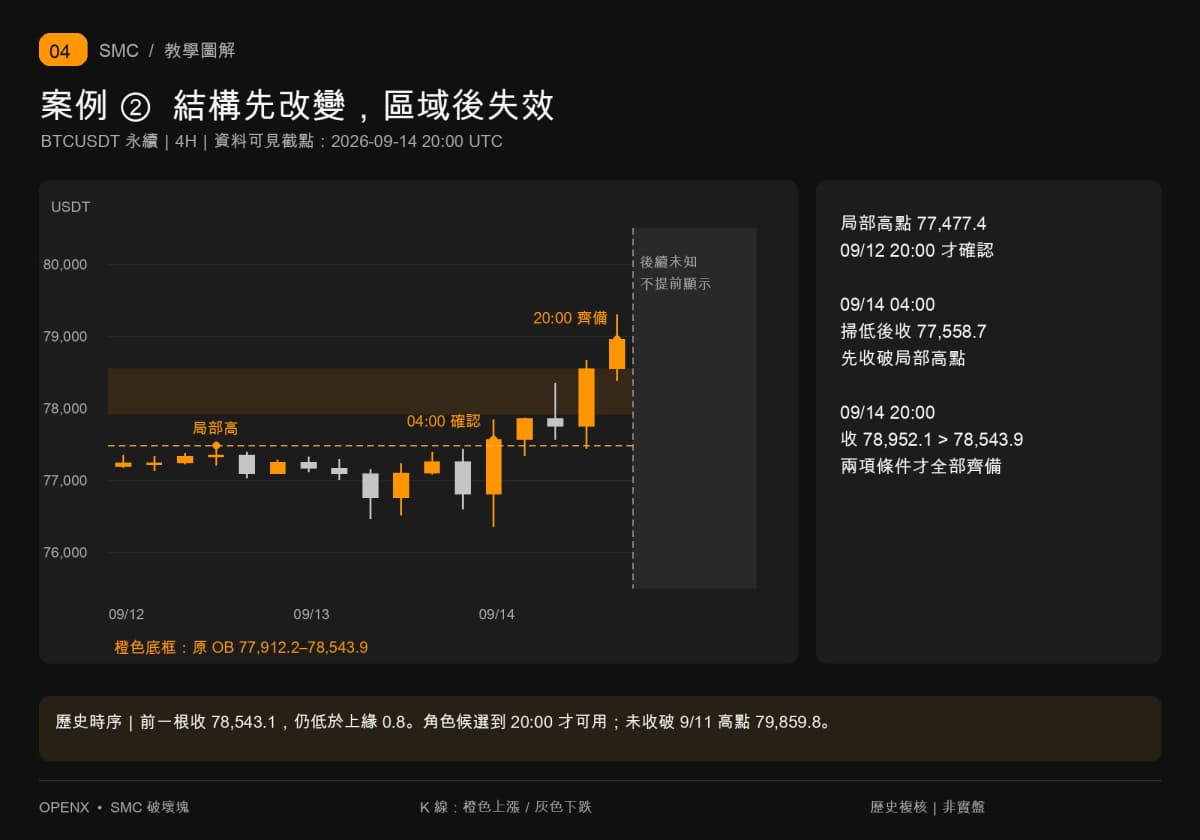Screen dimensions: 1200x840
Task: Click the 局部高 chart annotation
Action: tap(215, 428)
